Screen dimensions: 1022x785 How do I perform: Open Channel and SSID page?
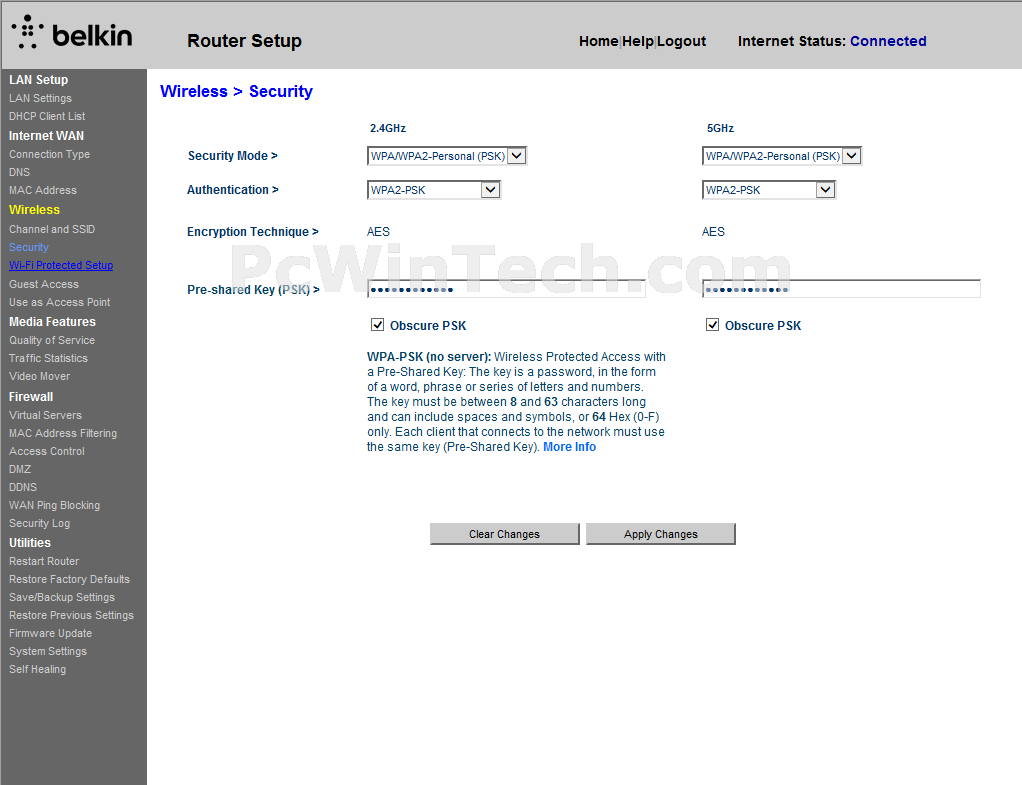[x=52, y=230]
